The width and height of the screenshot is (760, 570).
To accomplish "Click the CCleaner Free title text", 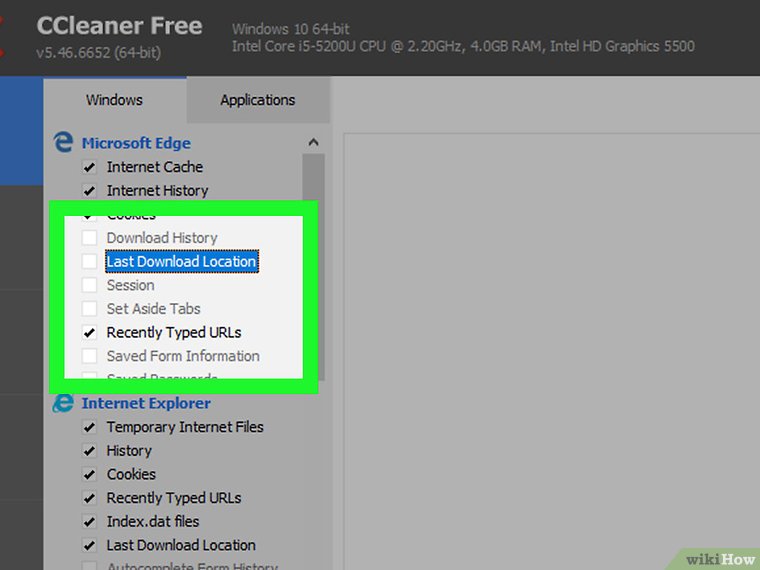I will tap(119, 26).
